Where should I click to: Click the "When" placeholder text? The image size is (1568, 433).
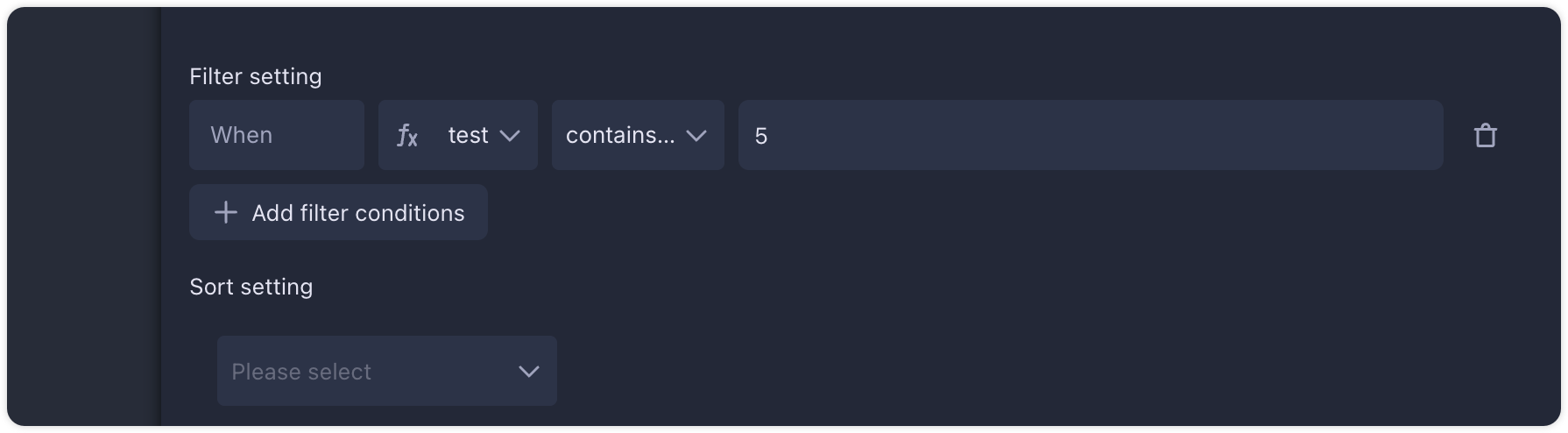pyautogui.click(x=242, y=135)
